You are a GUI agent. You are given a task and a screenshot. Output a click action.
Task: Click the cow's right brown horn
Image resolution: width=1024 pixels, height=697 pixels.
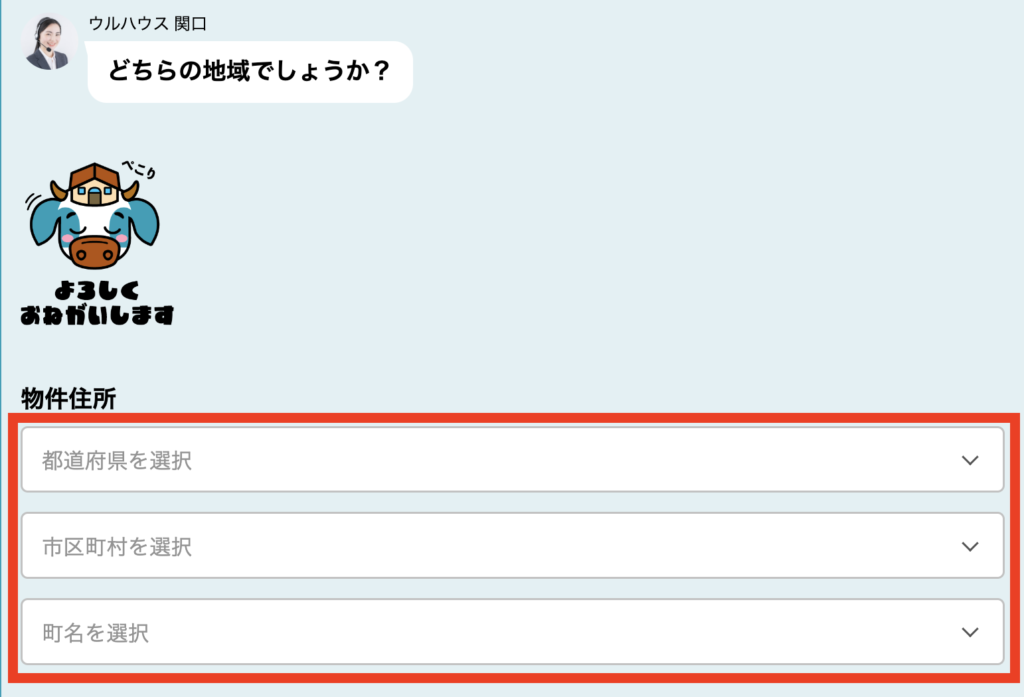click(x=130, y=189)
